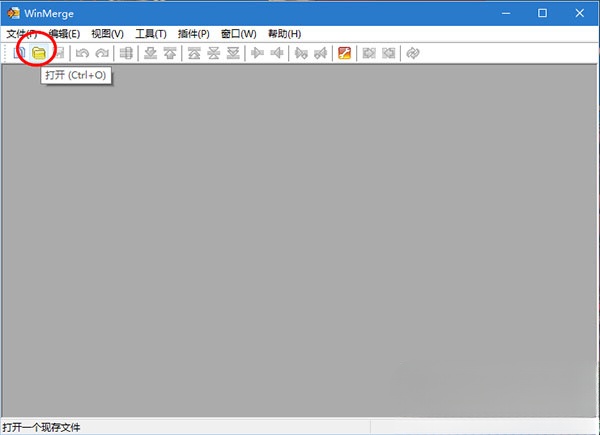600x435 pixels.
Task: Open the 窗口(W) menu
Action: pyautogui.click(x=238, y=33)
